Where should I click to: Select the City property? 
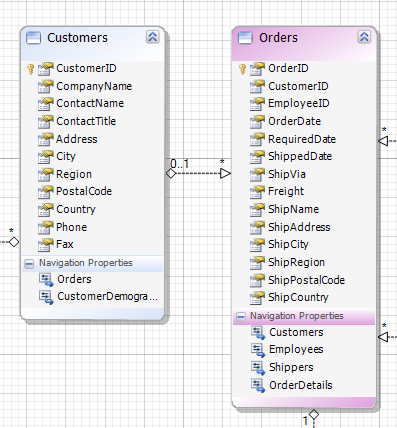point(66,157)
